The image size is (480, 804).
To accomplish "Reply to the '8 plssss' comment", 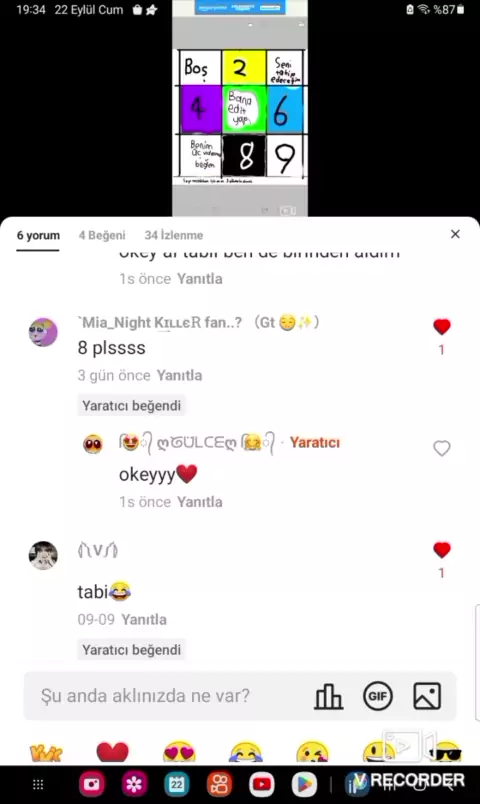I will (x=179, y=375).
